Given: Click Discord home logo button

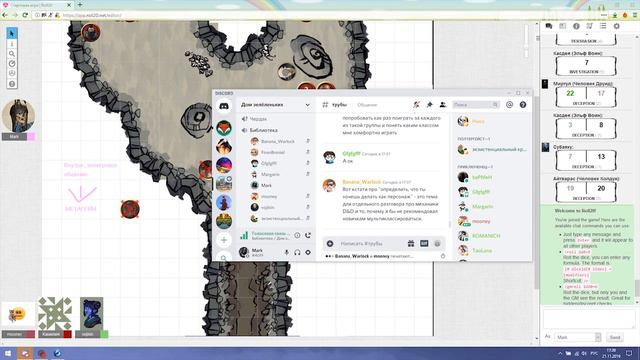Looking at the screenshot, I should coord(224,106).
